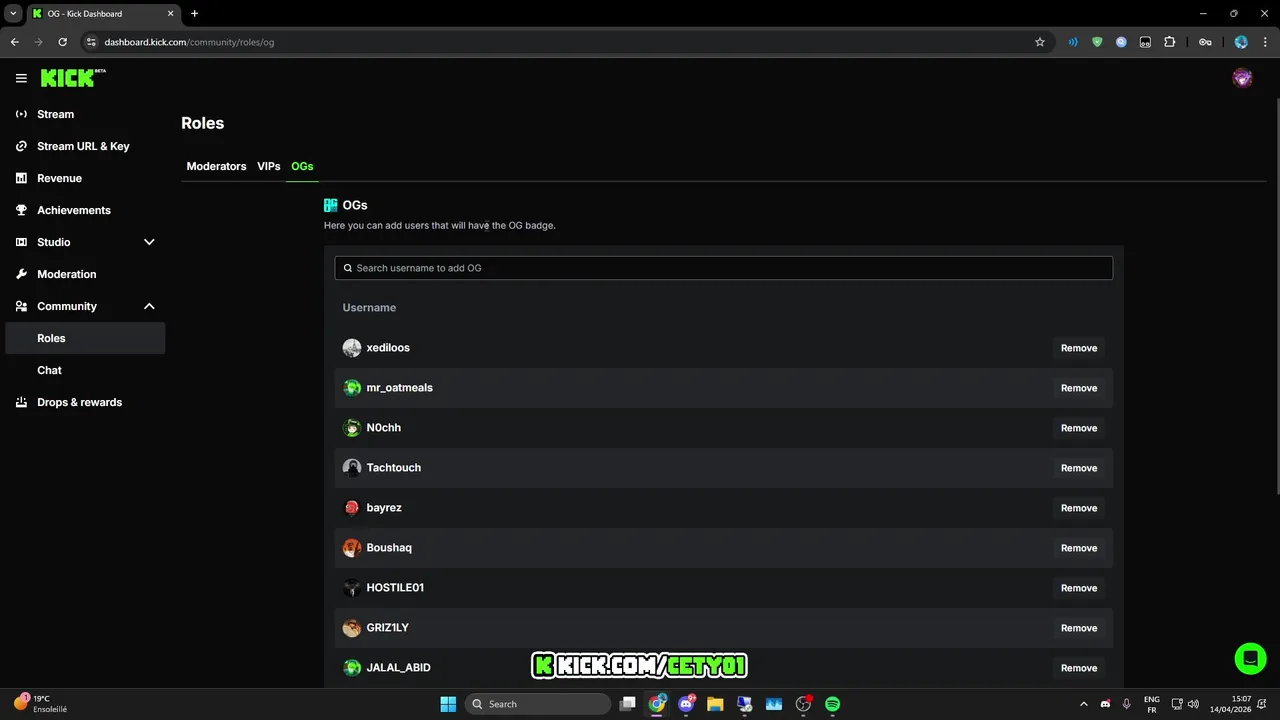Click bayrez avatar thumbnail
The image size is (1280, 720).
352,508
